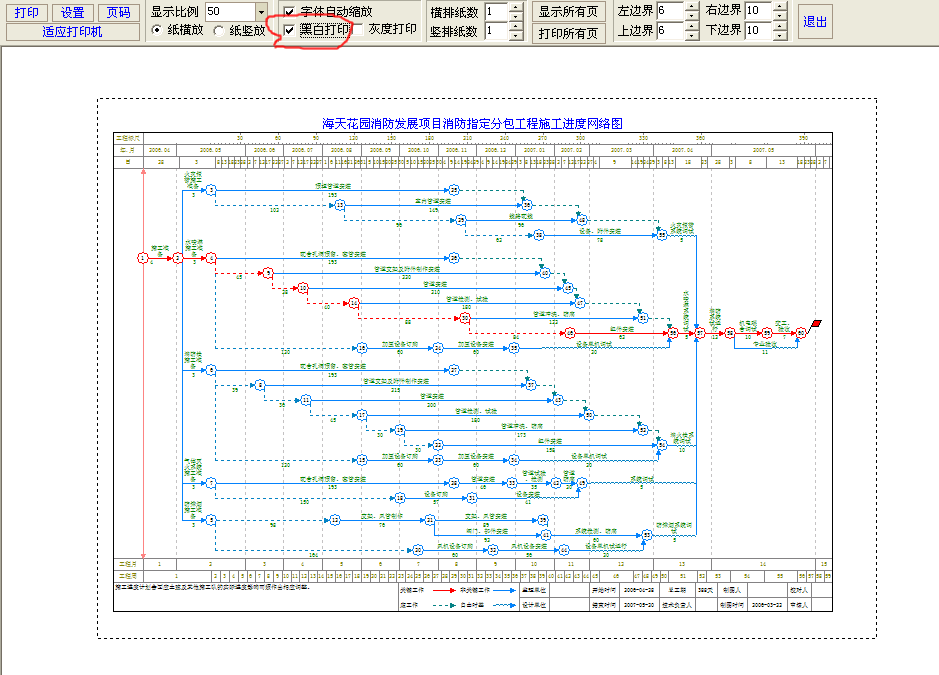Toggle the 字体自动缩放 checkbox
This screenshot has width=939, height=675.
pos(289,11)
